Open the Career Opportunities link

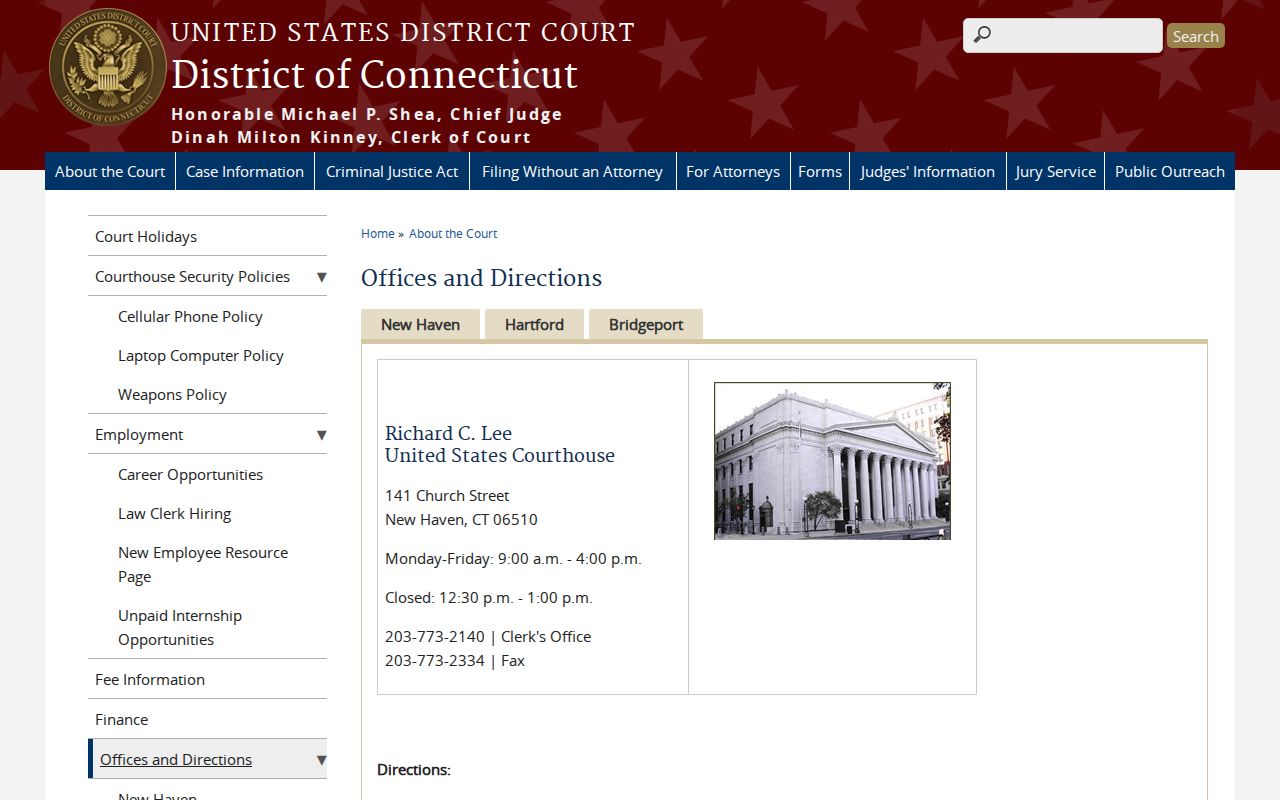point(190,474)
